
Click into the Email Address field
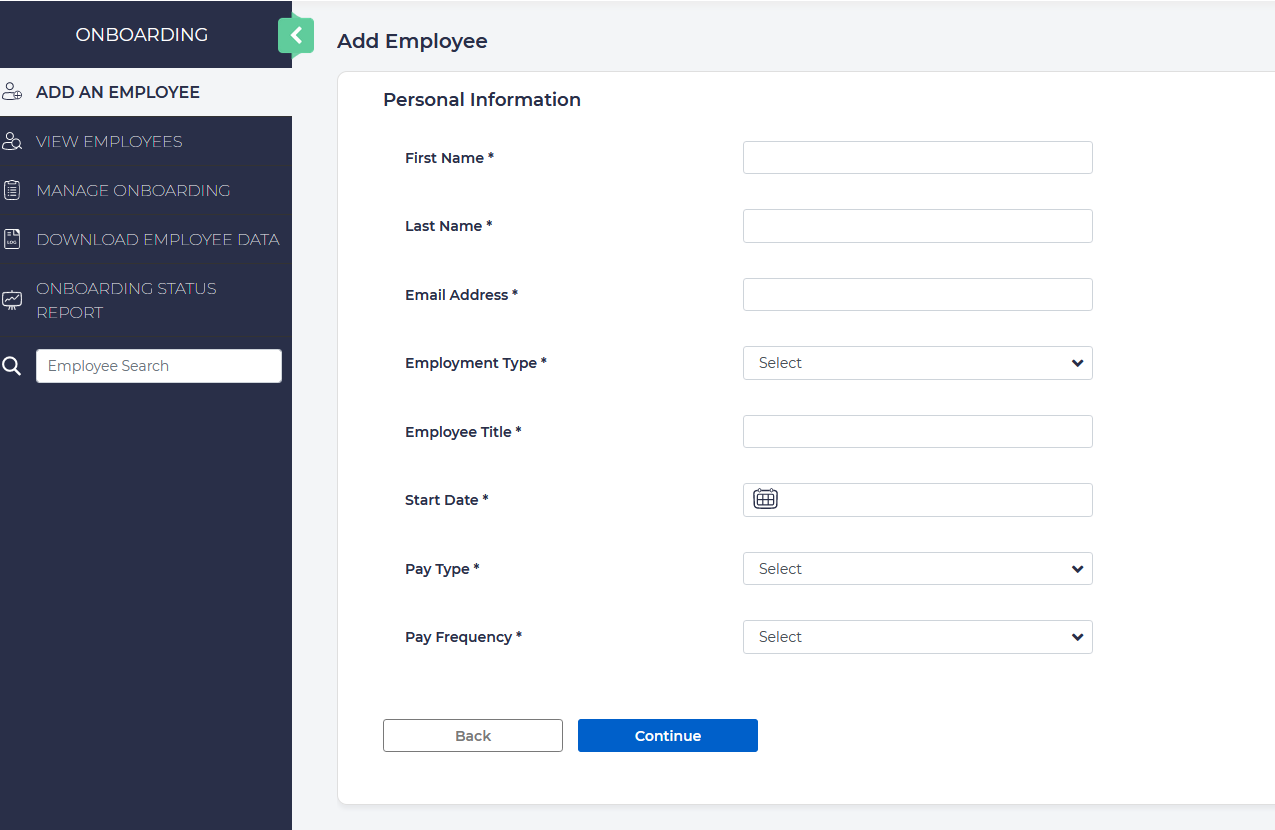coord(917,295)
